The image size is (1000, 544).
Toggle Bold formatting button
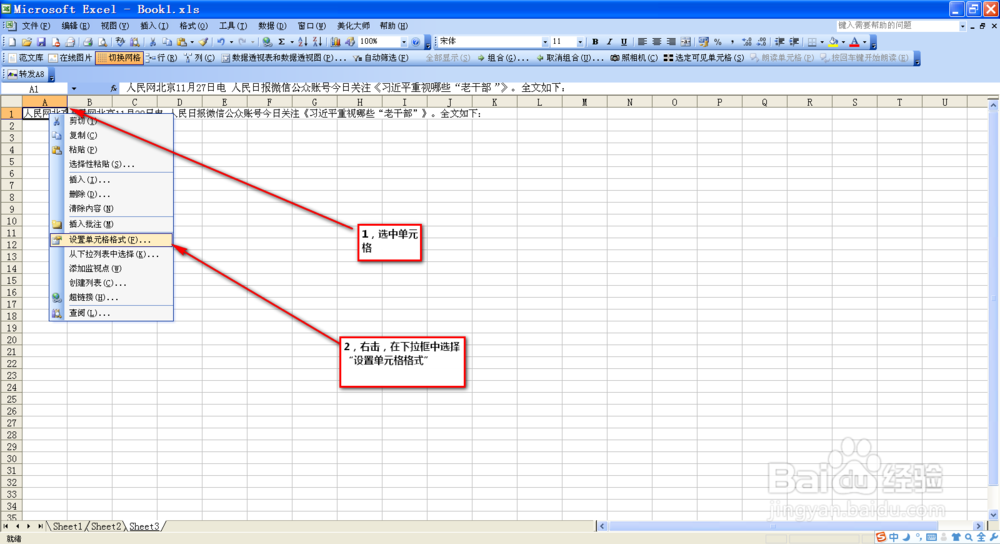pos(595,42)
